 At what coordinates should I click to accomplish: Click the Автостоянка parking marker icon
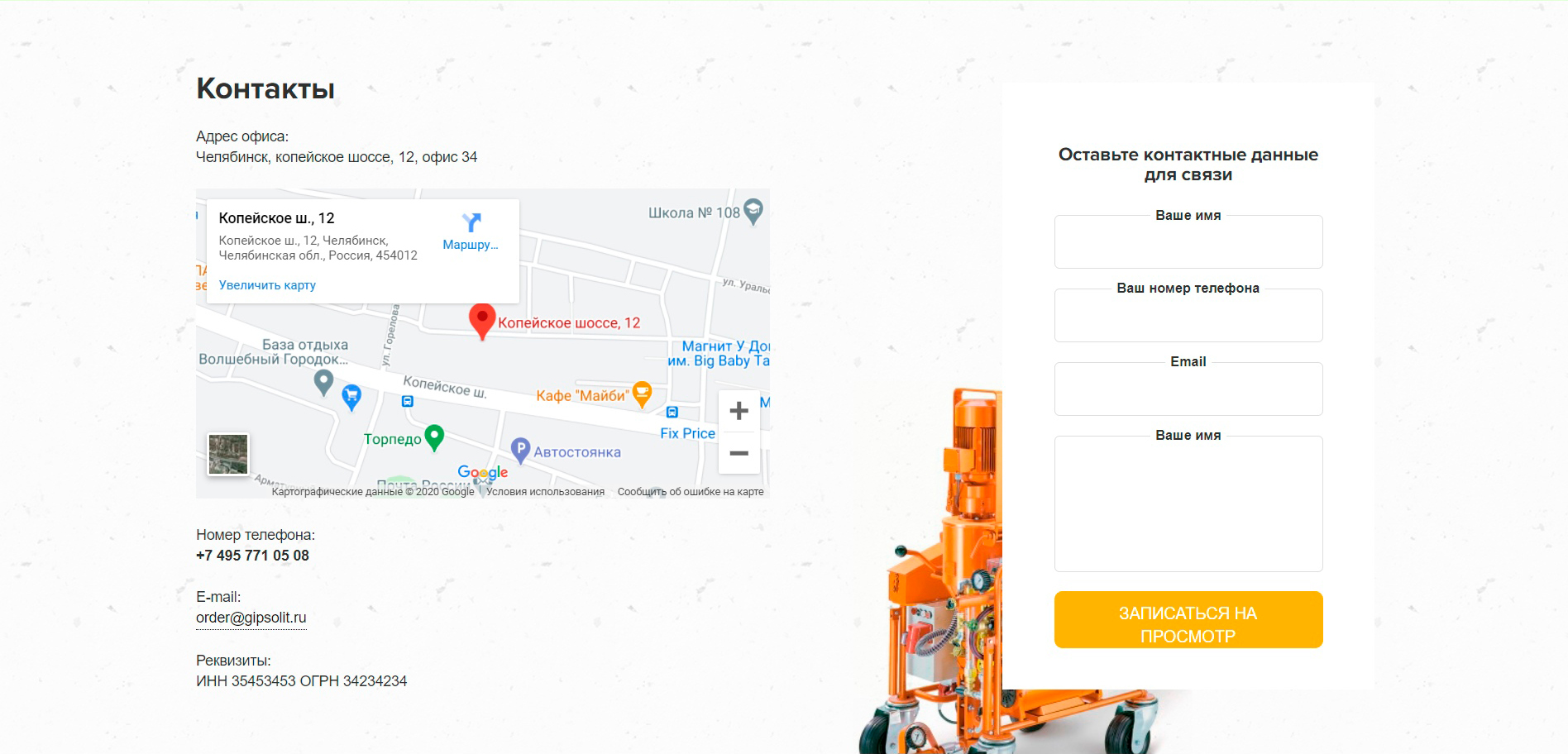pyautogui.click(x=520, y=451)
